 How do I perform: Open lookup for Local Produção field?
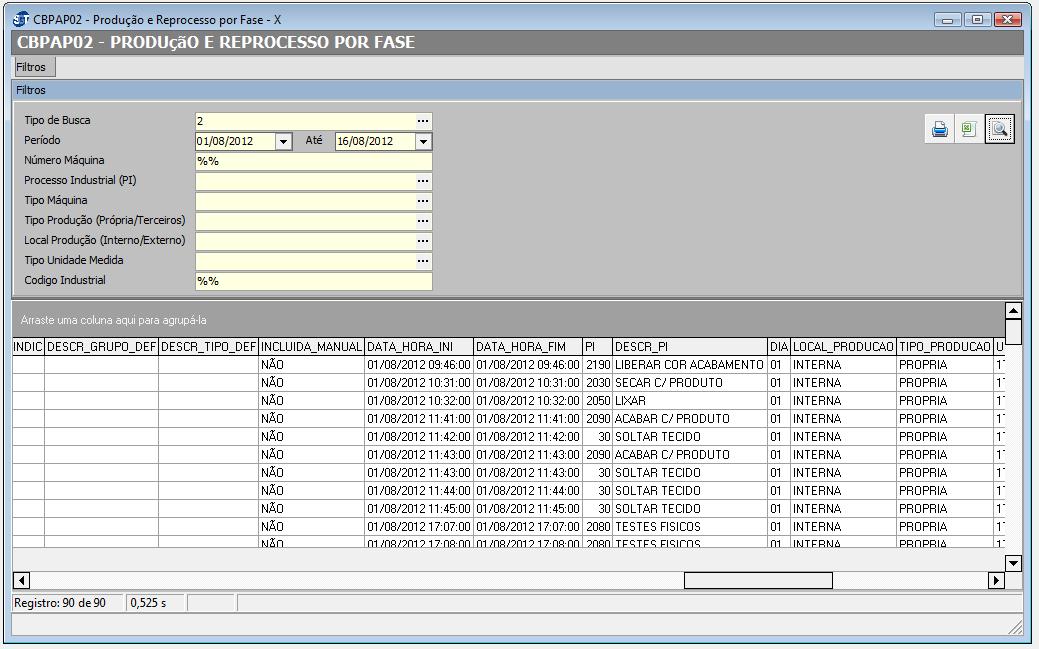[x=423, y=241]
